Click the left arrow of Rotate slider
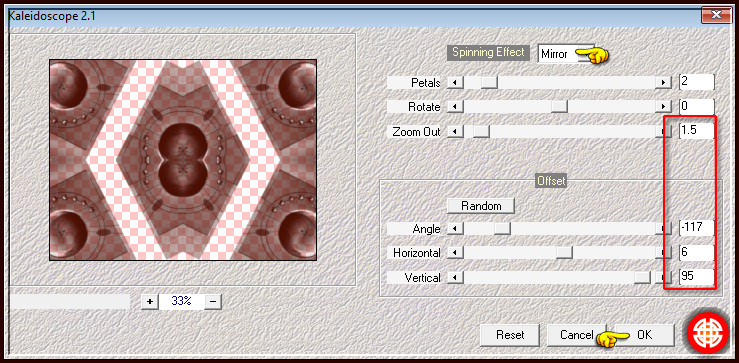Viewport: 739px width, 363px height. click(x=455, y=107)
